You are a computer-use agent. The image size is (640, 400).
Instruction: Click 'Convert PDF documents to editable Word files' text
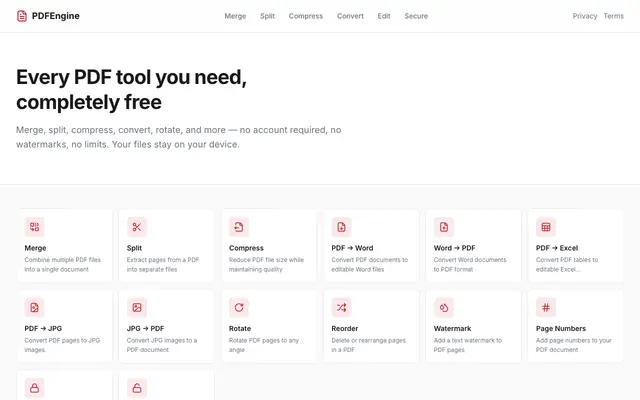click(369, 264)
